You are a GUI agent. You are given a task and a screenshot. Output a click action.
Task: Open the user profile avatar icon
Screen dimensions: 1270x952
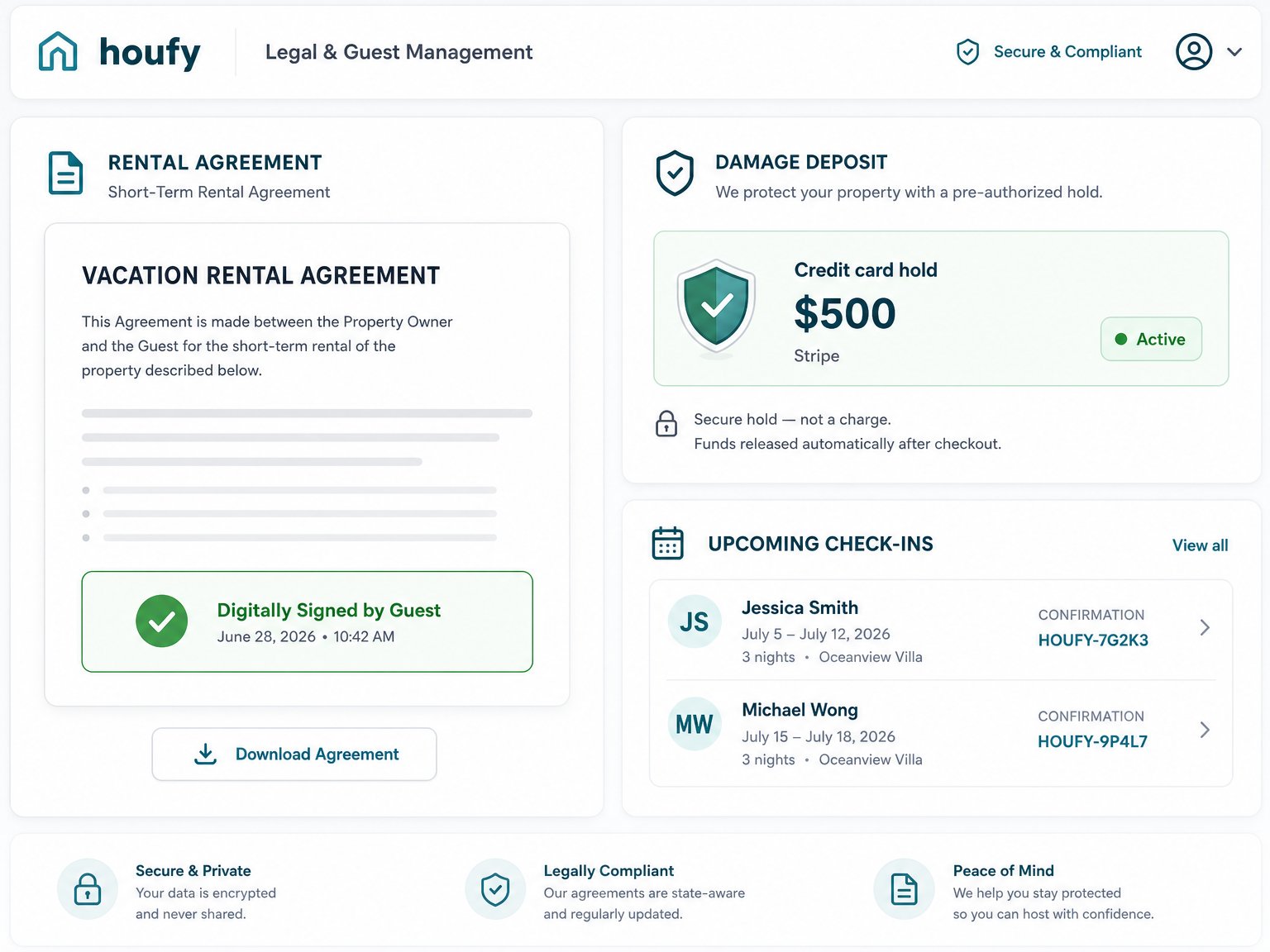point(1194,51)
